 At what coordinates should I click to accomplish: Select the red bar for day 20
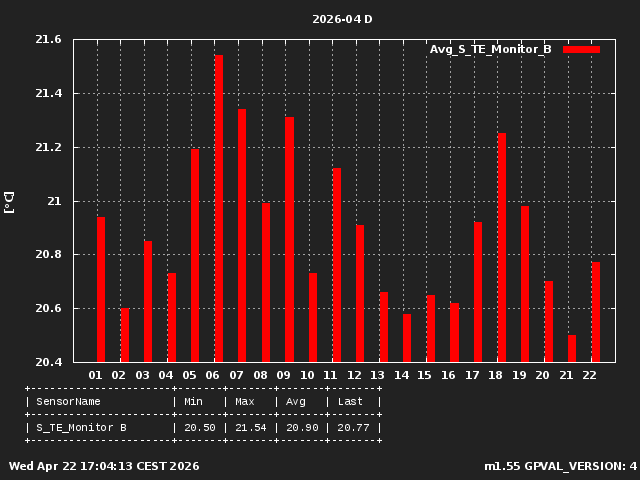(x=549, y=321)
